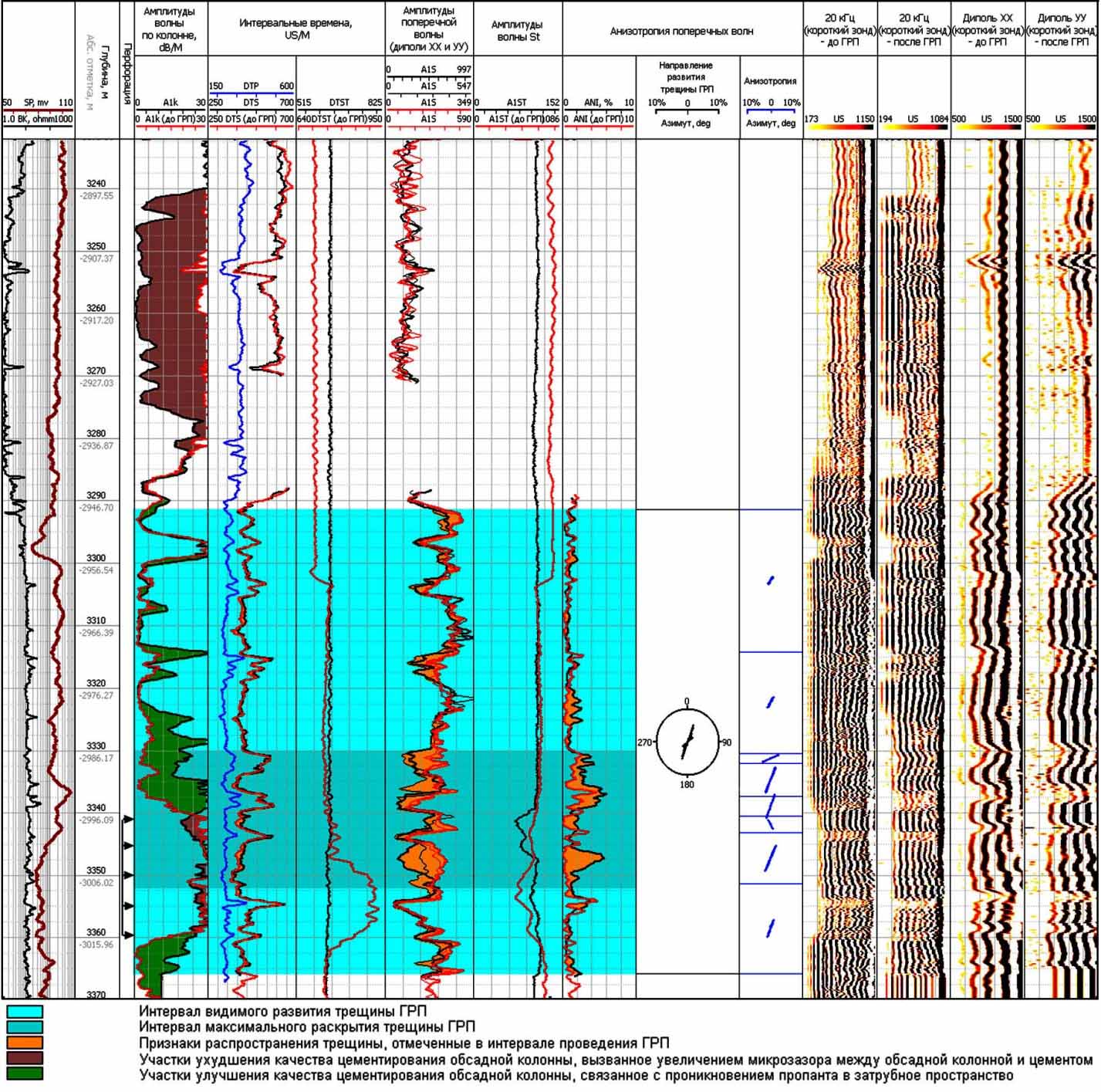Screen dimensions: 1101x1092
Task: Click the US 173–1150 color scale bar
Action: point(839,127)
